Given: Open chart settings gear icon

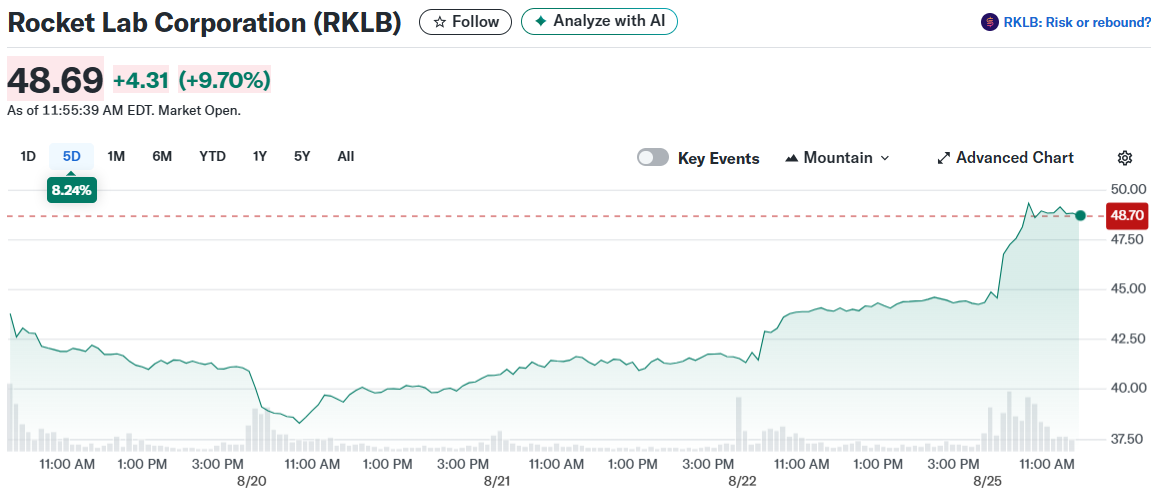Looking at the screenshot, I should pyautogui.click(x=1124, y=157).
